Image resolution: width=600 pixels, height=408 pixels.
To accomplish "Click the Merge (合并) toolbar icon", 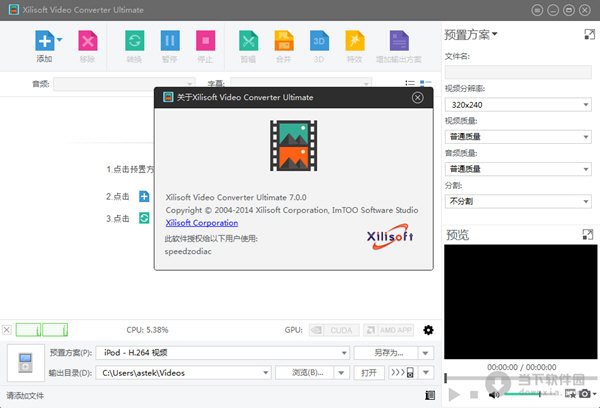I will pos(284,41).
